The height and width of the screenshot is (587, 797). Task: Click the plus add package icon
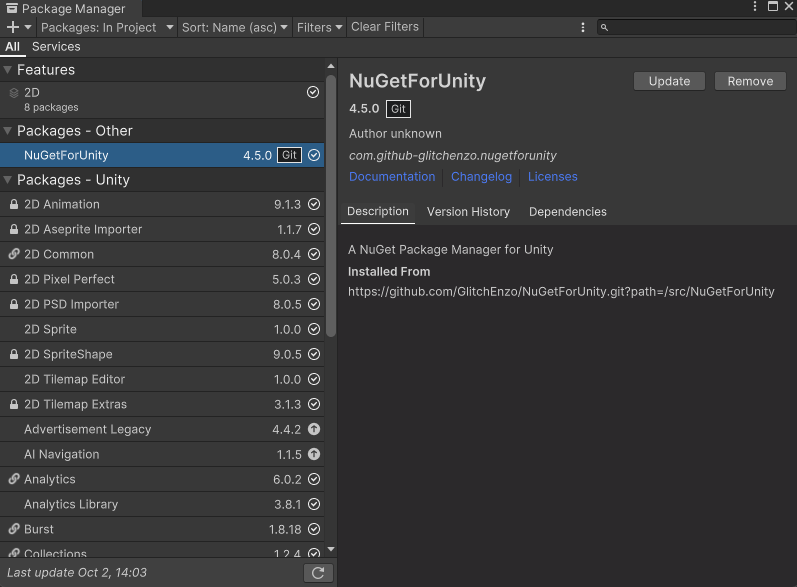[13, 27]
